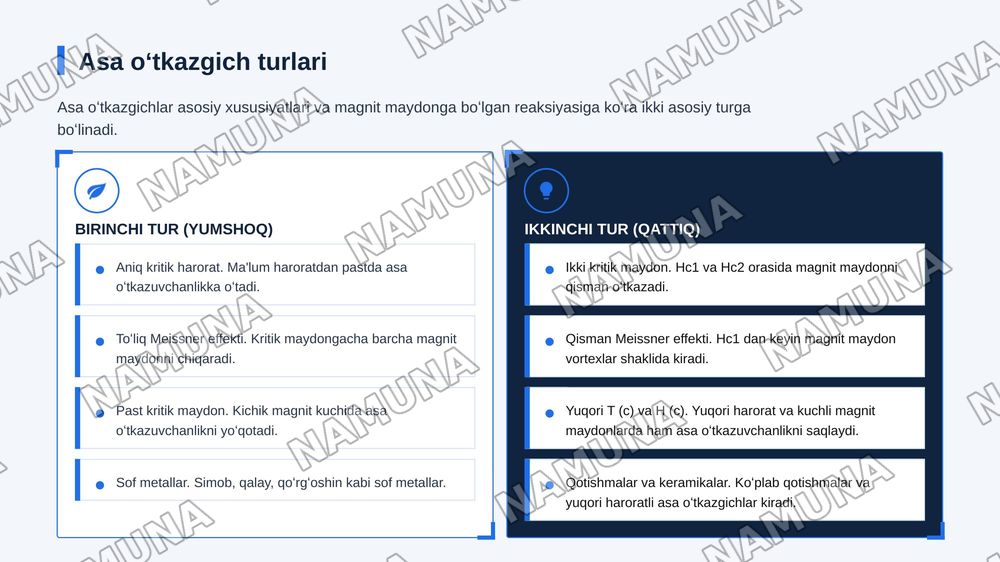Viewport: 1000px width, 562px height.
Task: Click the 'To‘liq Meissner effekti' bullet item
Action: (x=275, y=346)
